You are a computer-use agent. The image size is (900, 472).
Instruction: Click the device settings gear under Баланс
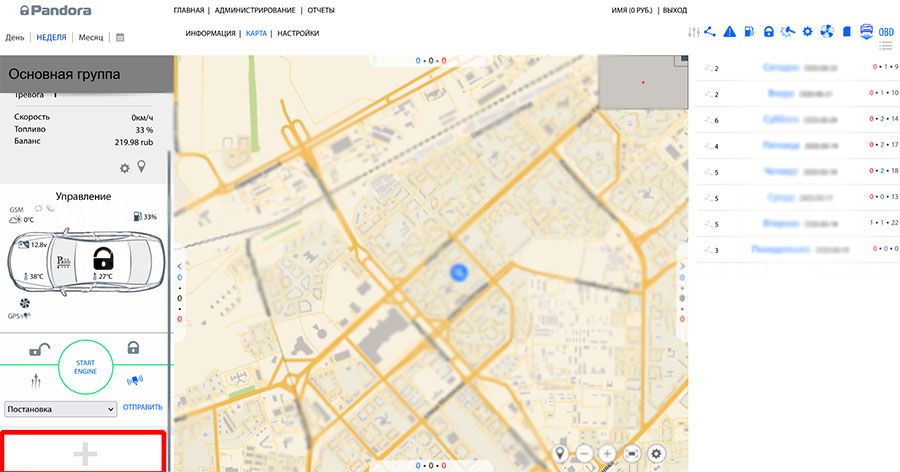click(x=125, y=168)
